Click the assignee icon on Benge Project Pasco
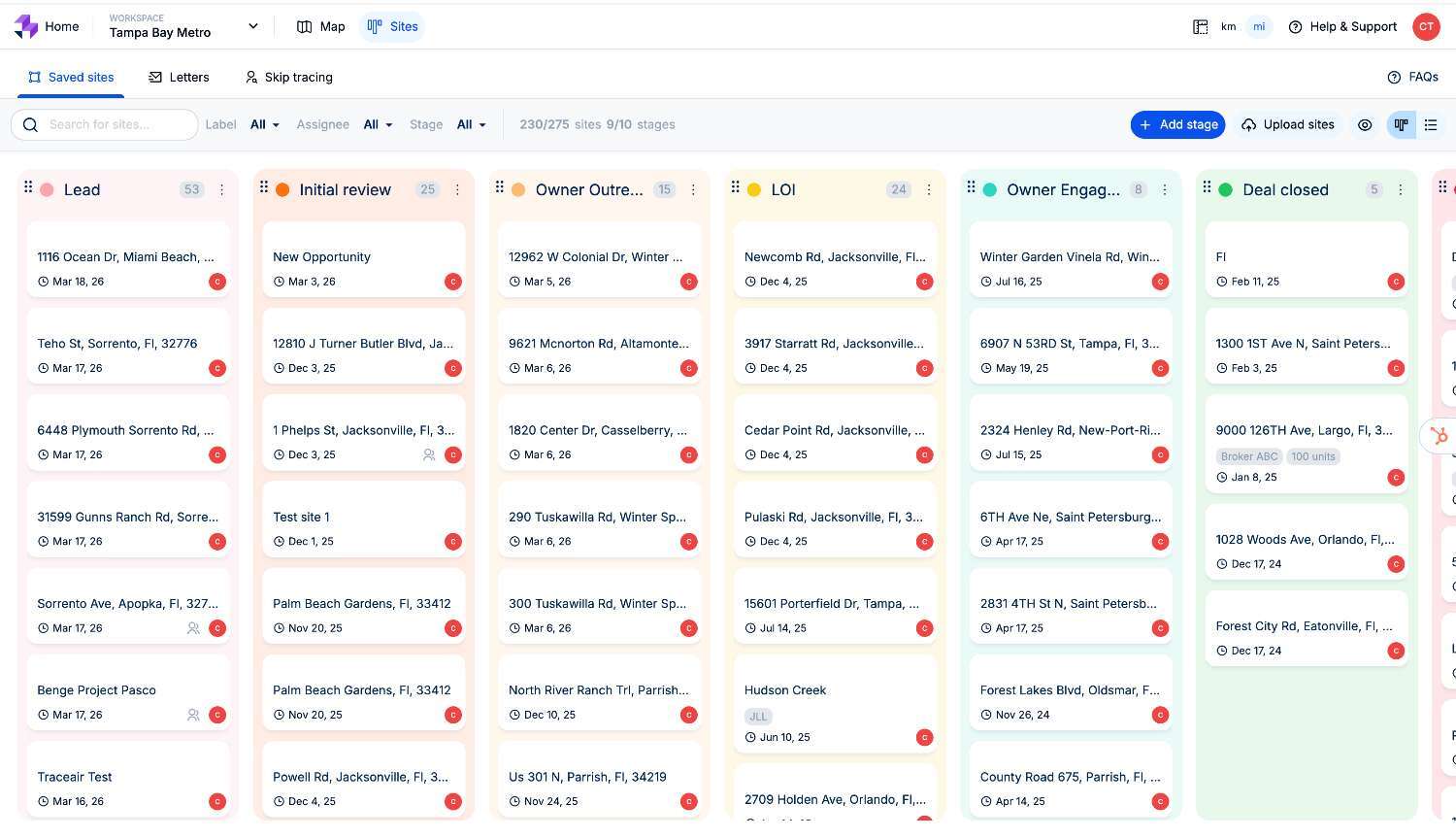The height and width of the screenshot is (838, 1456). point(193,715)
